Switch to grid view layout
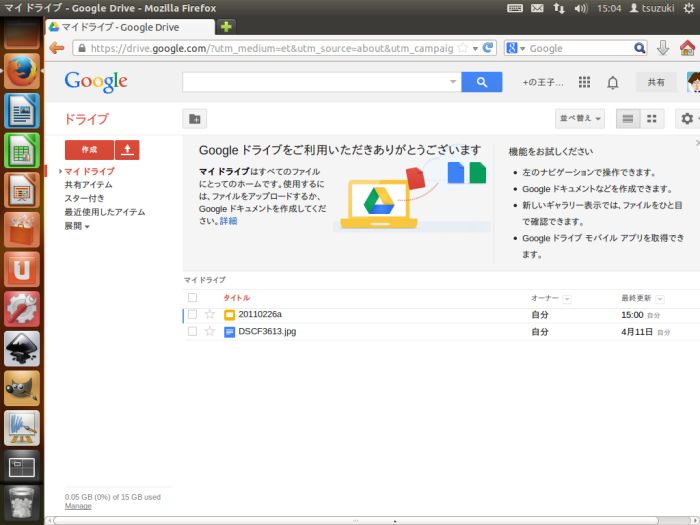 coord(652,119)
